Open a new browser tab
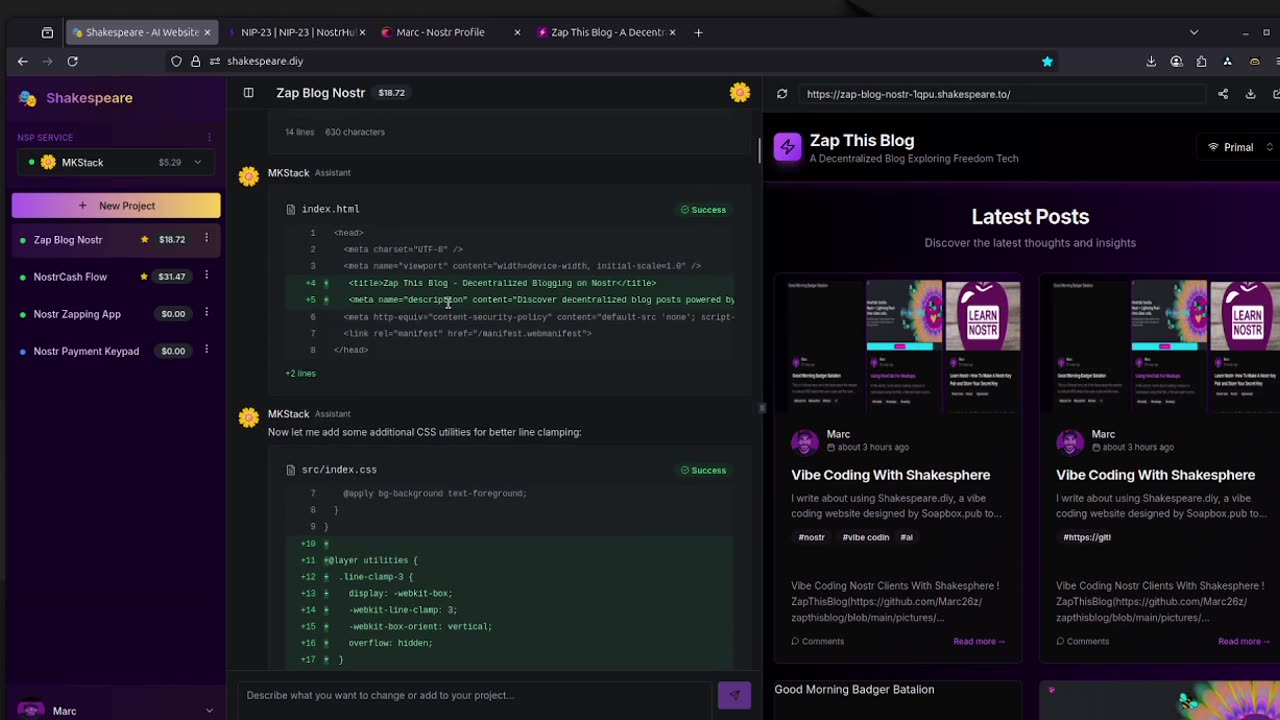The height and width of the screenshot is (720, 1280). 699,32
